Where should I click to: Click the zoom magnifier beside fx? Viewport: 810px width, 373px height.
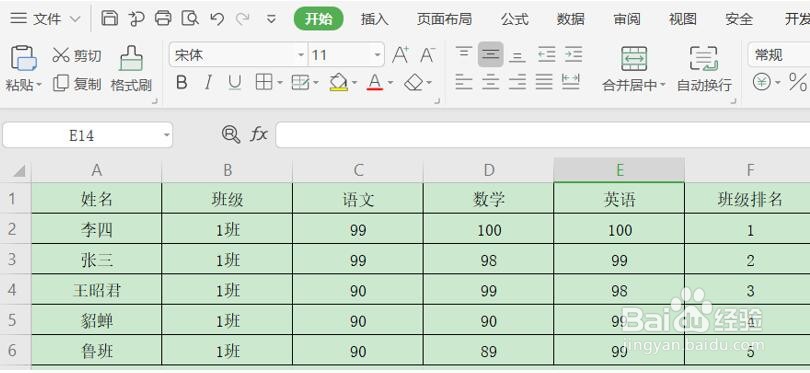[230, 134]
